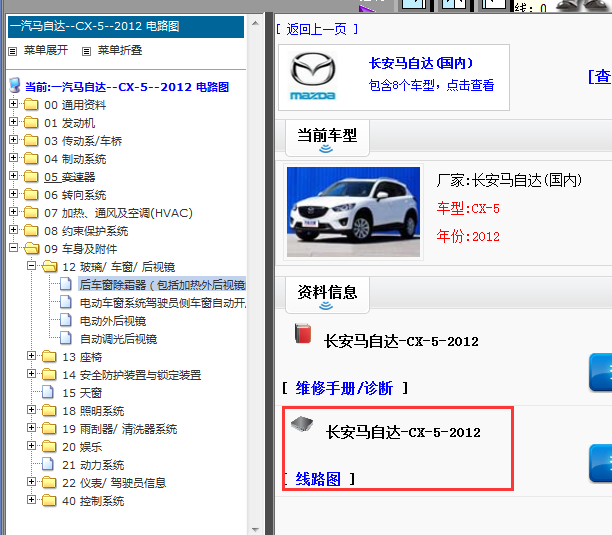Select the 资料信息 tab
This screenshot has height=535, width=612.
pyautogui.click(x=327, y=295)
